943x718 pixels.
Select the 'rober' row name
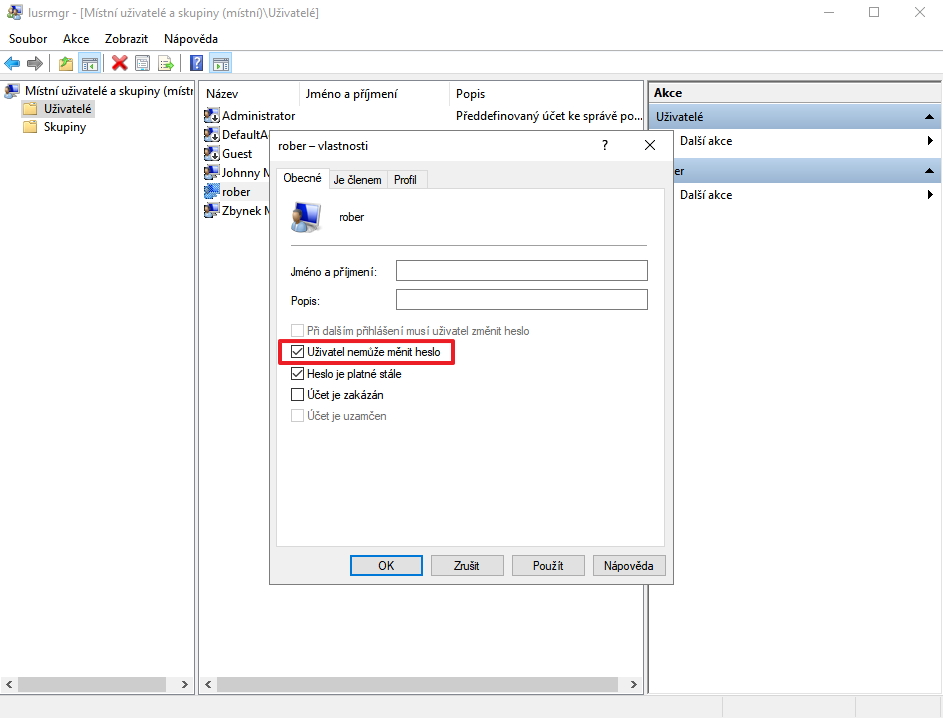236,192
